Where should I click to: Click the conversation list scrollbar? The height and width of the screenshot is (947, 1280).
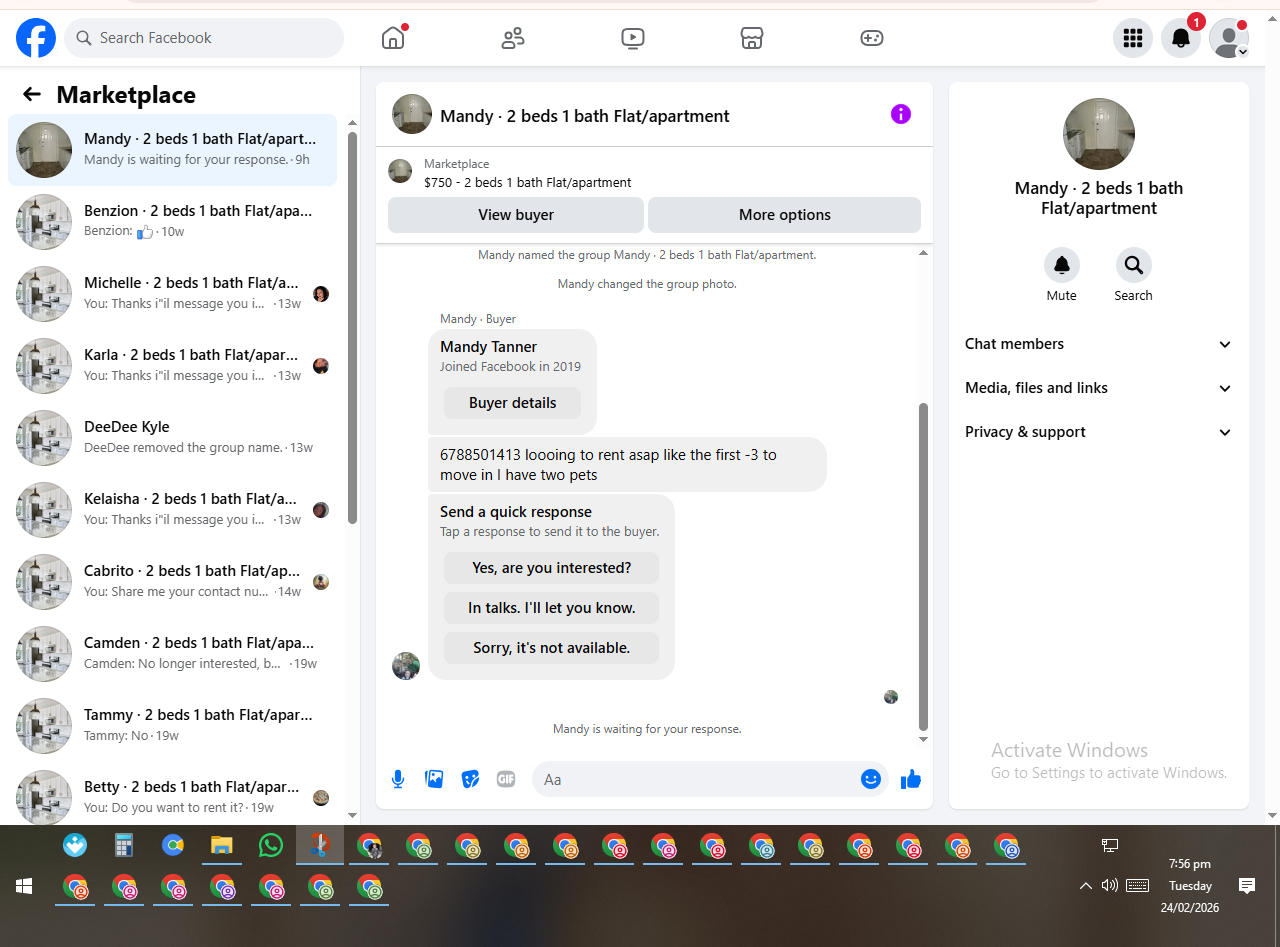(352, 328)
